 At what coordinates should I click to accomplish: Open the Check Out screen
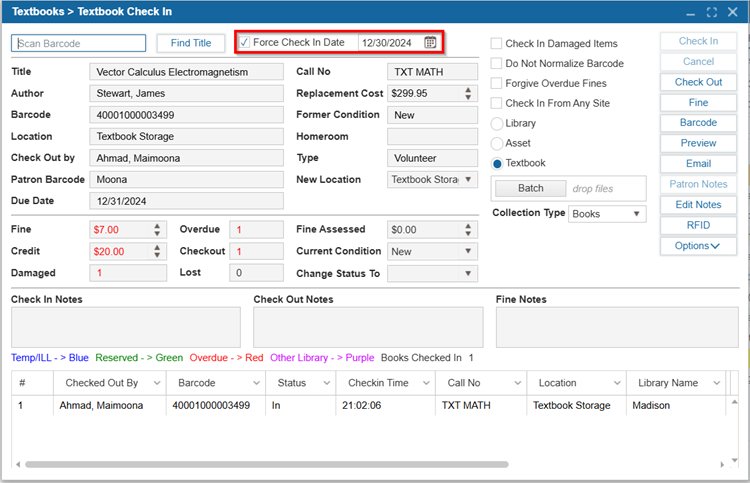point(698,82)
